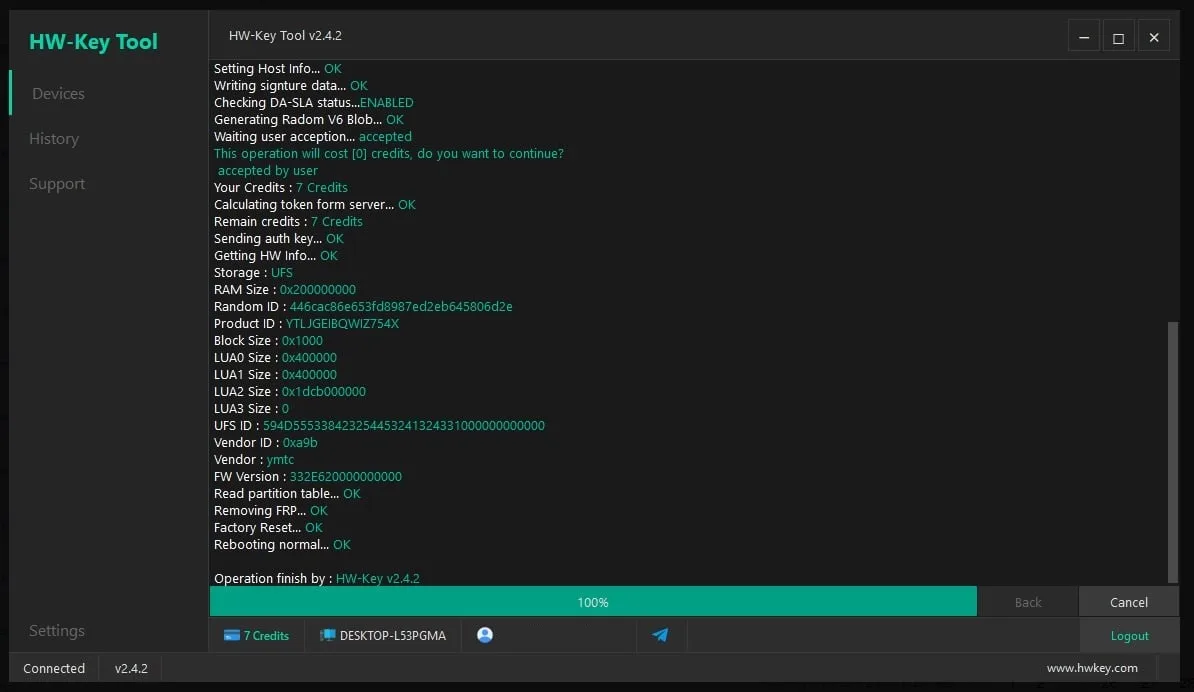1194x692 pixels.
Task: Open the Devices section in sidebar
Action: click(58, 94)
